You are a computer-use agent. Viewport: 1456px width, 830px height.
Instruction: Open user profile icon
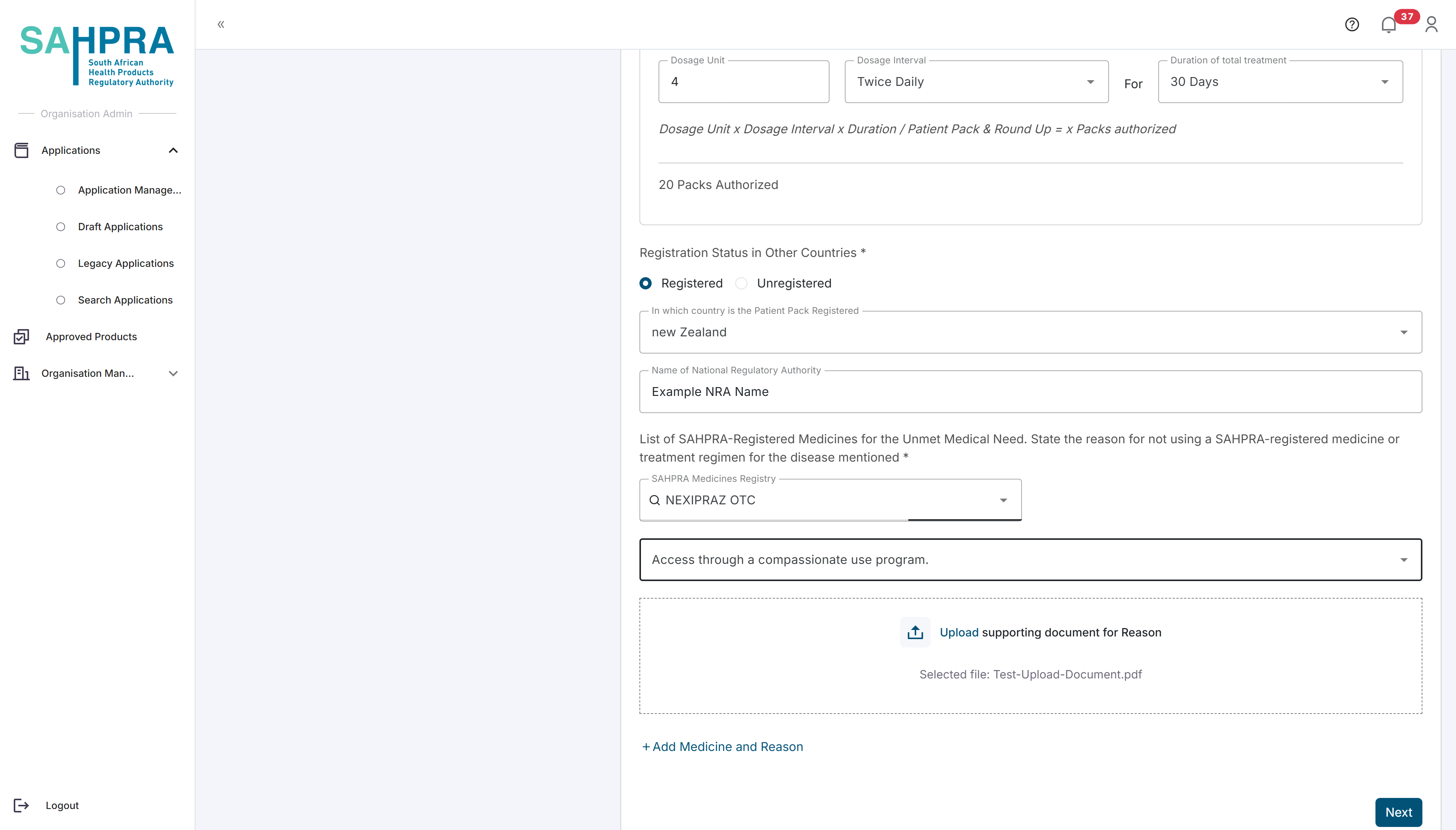point(1432,24)
